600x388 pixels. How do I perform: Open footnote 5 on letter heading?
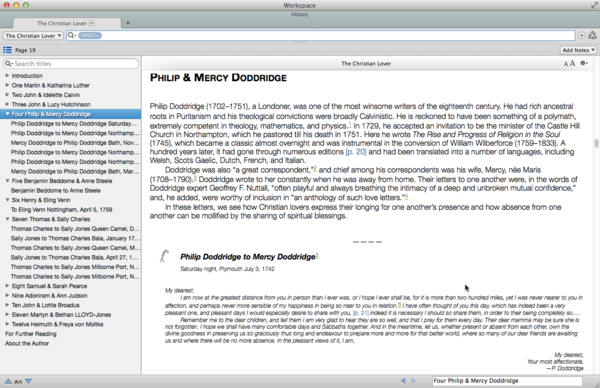(317, 256)
